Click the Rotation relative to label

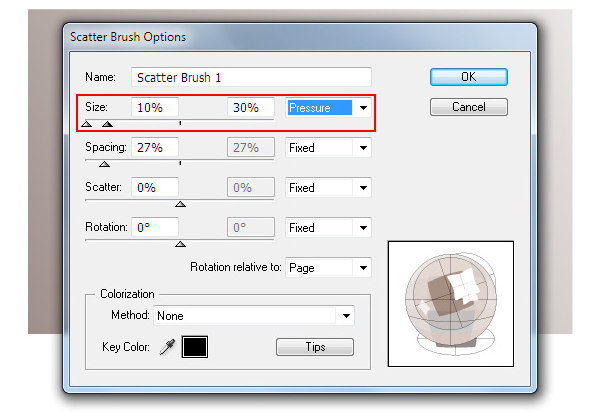[236, 267]
